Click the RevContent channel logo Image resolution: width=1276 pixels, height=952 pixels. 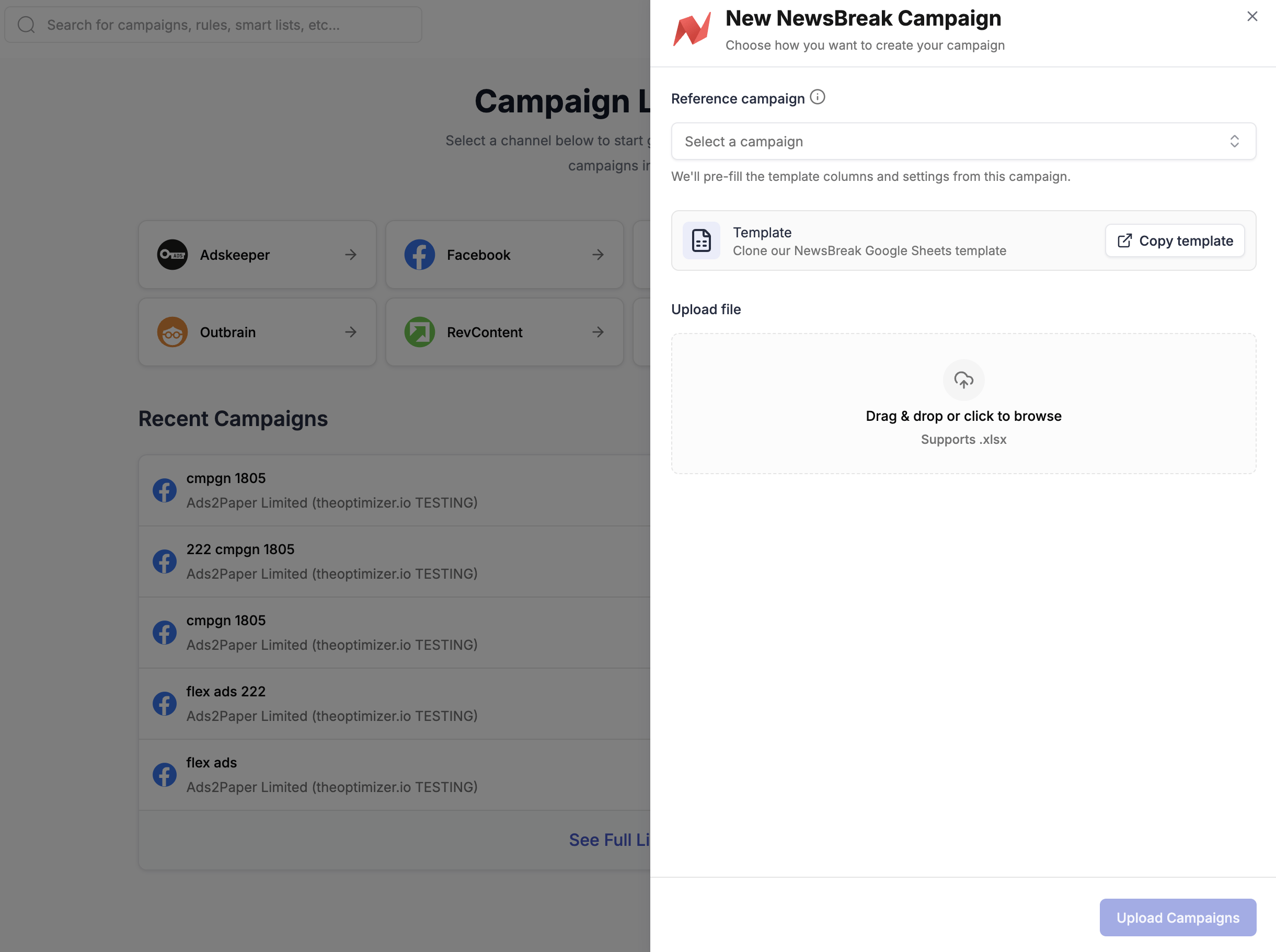(x=419, y=332)
